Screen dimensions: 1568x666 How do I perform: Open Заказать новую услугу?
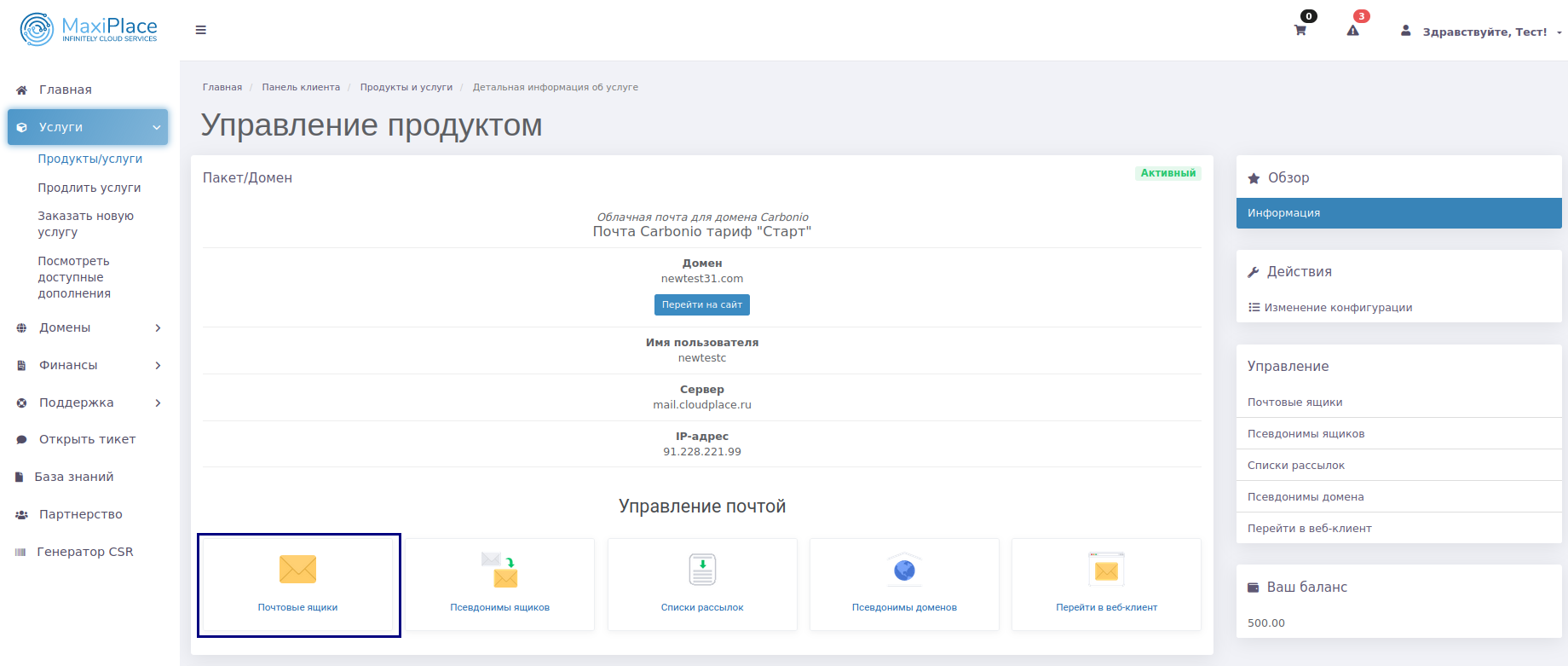86,224
